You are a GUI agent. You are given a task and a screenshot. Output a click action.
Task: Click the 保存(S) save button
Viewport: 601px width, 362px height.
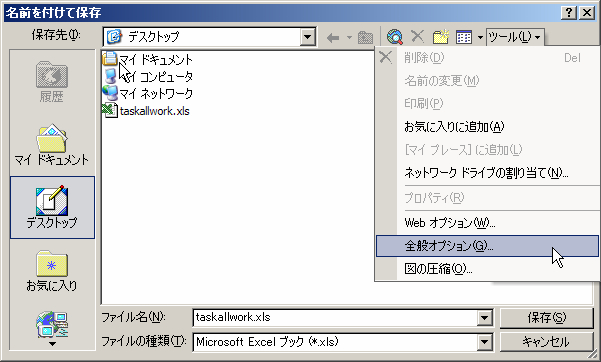[x=547, y=318]
